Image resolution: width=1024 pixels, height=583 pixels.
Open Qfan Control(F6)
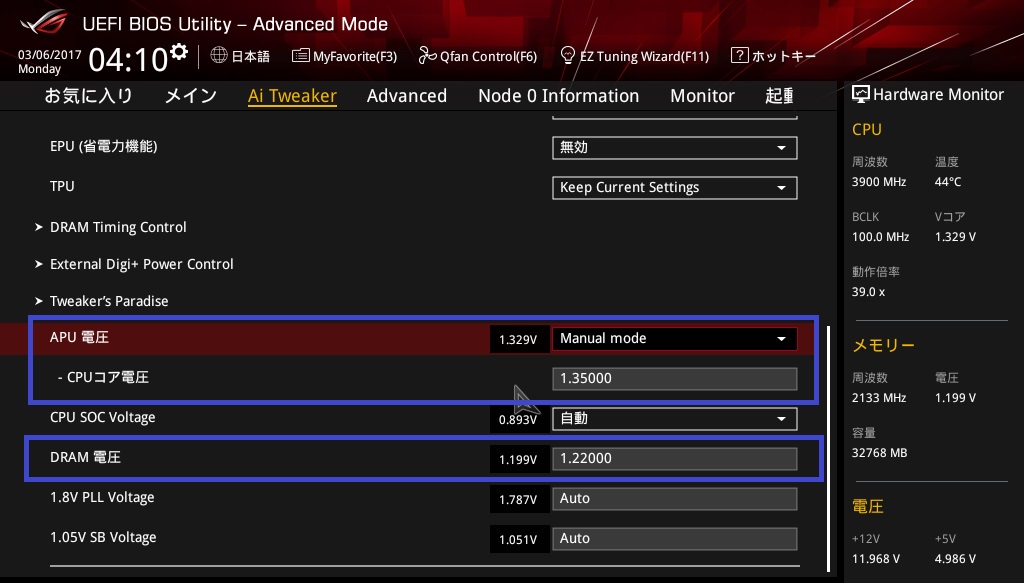click(488, 56)
